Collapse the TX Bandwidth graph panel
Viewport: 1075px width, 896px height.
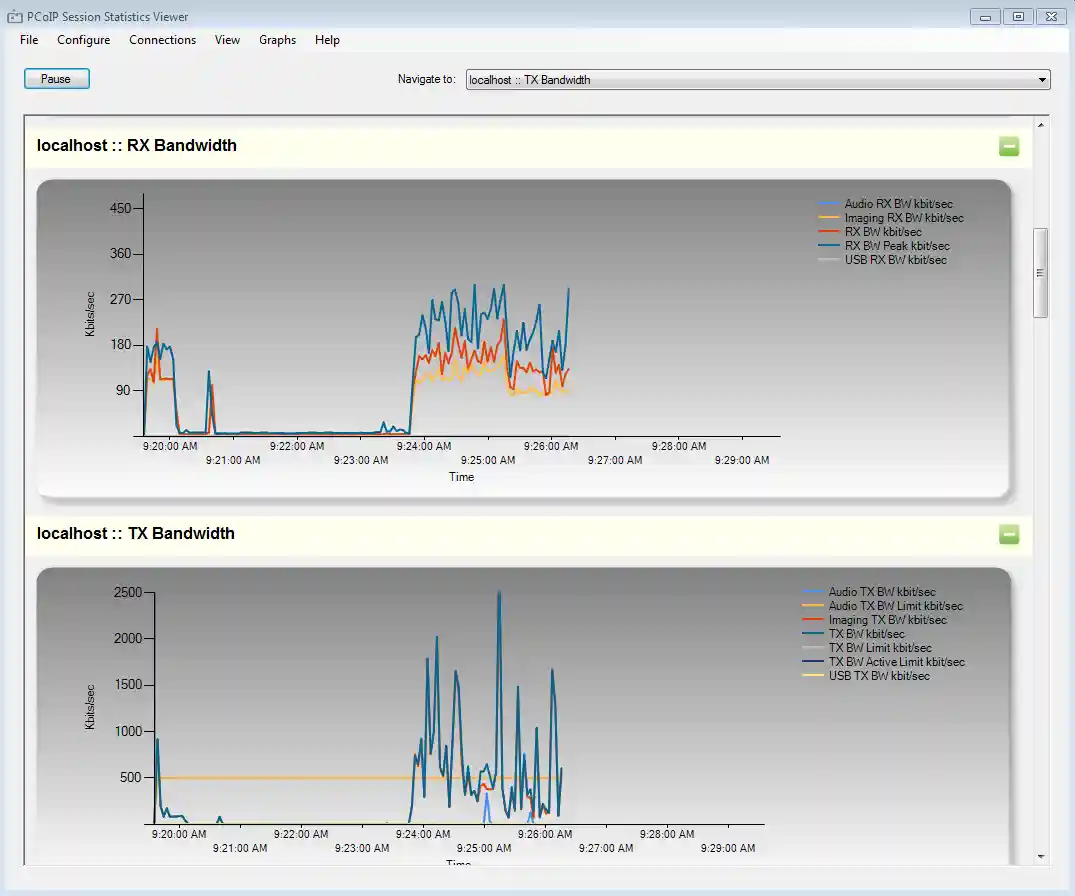(x=1009, y=535)
